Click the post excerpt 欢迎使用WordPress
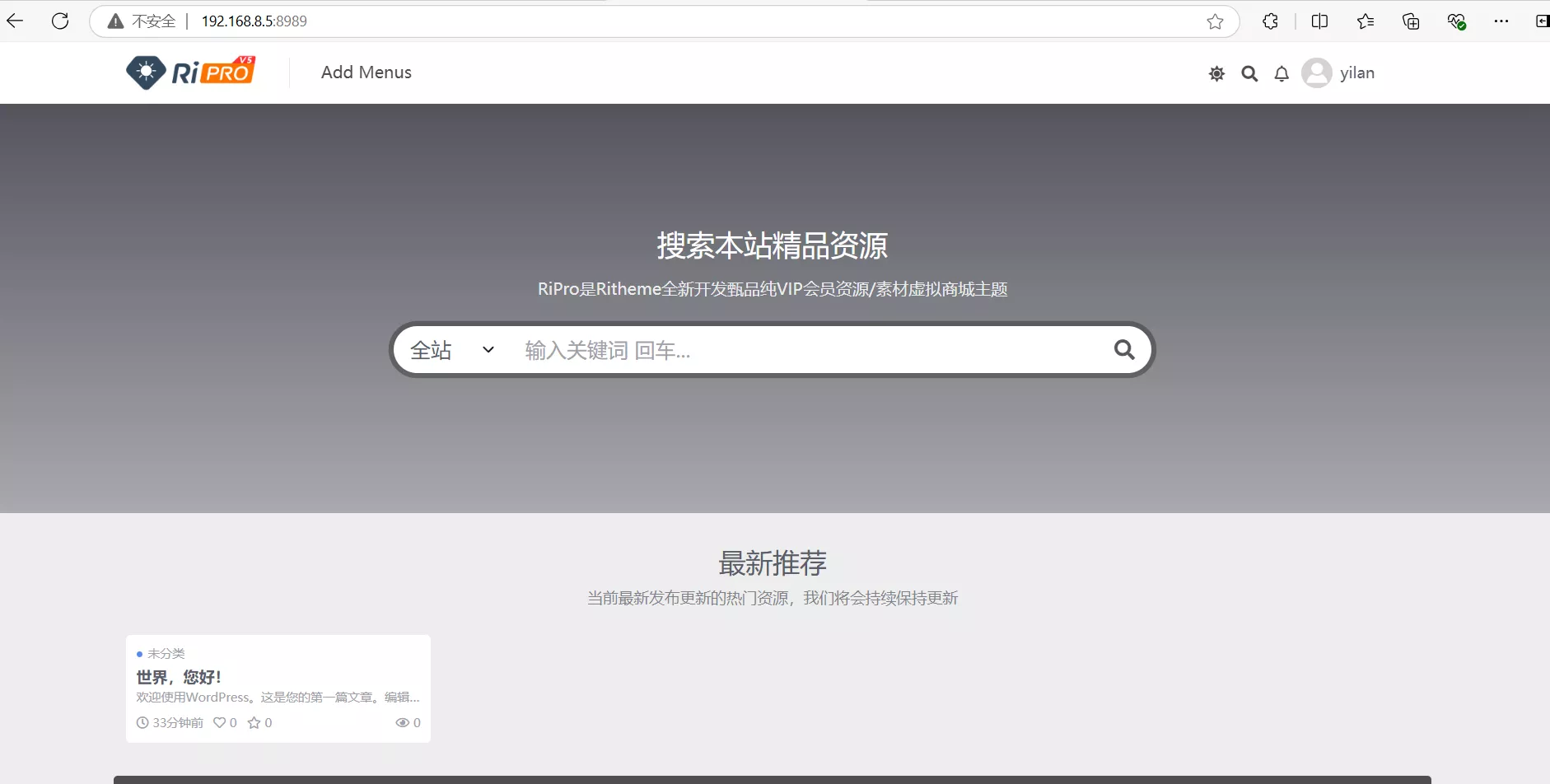This screenshot has height=784, width=1550. 278,698
